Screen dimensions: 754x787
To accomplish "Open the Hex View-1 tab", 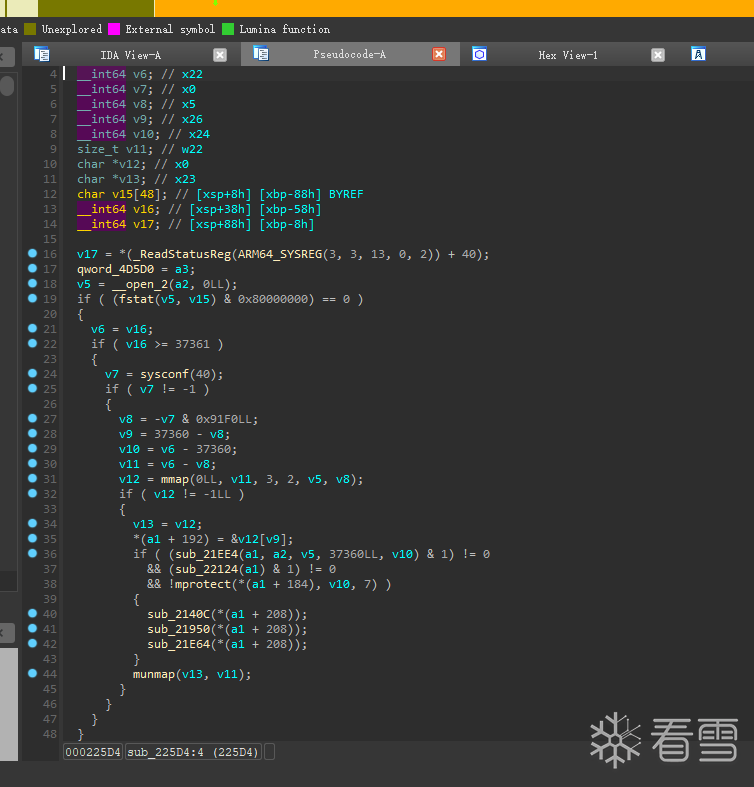I will coord(568,55).
